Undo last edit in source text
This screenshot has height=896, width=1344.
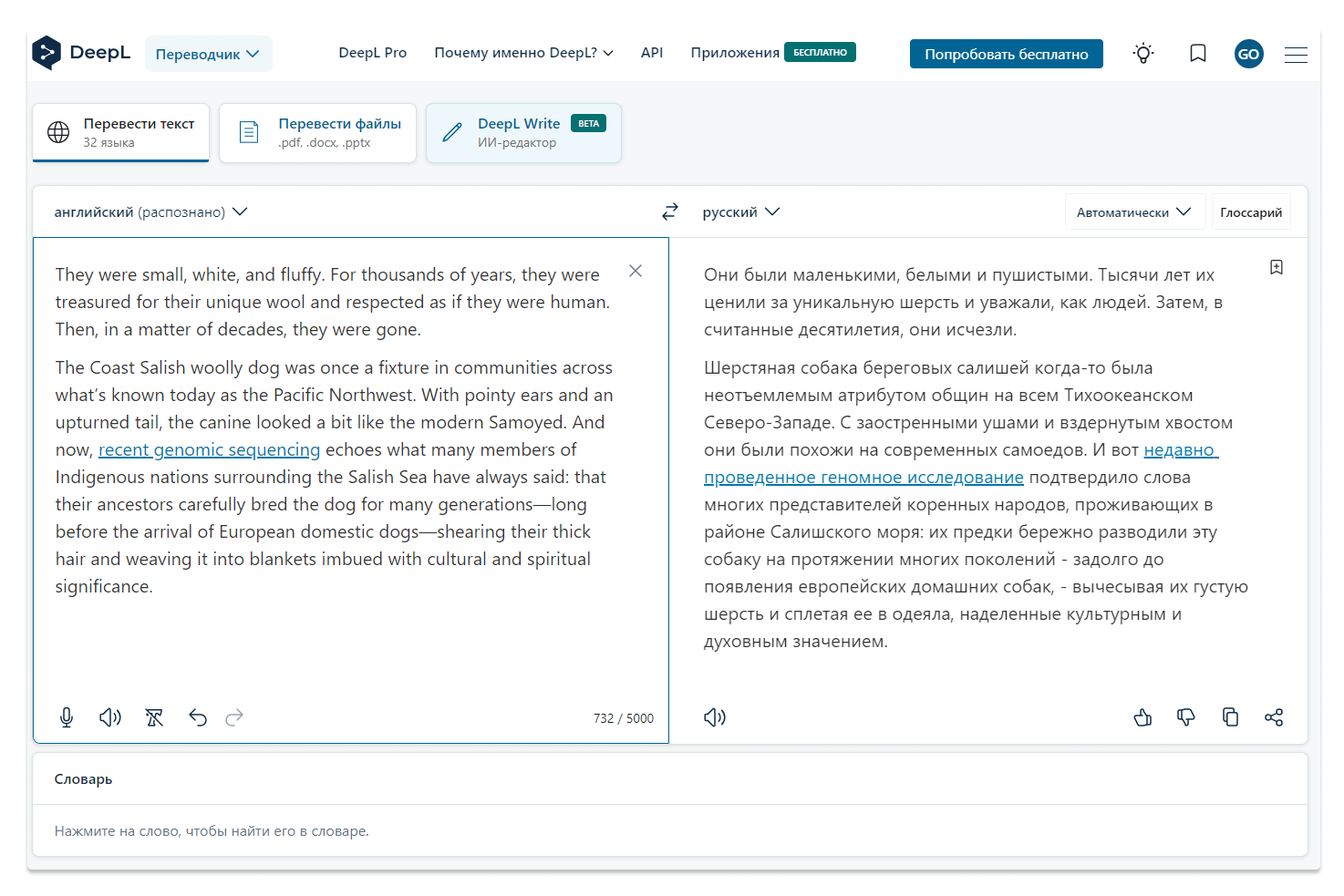[x=198, y=717]
